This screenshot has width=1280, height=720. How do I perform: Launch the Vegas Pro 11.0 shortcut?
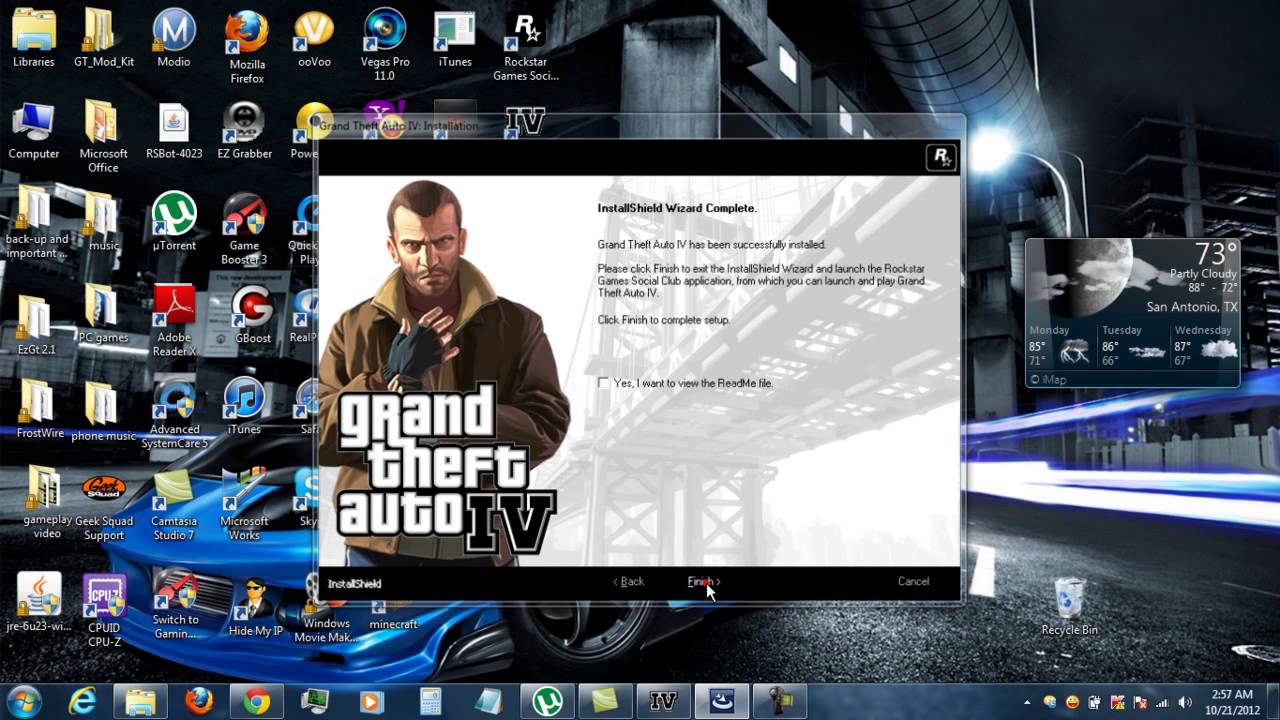point(384,46)
